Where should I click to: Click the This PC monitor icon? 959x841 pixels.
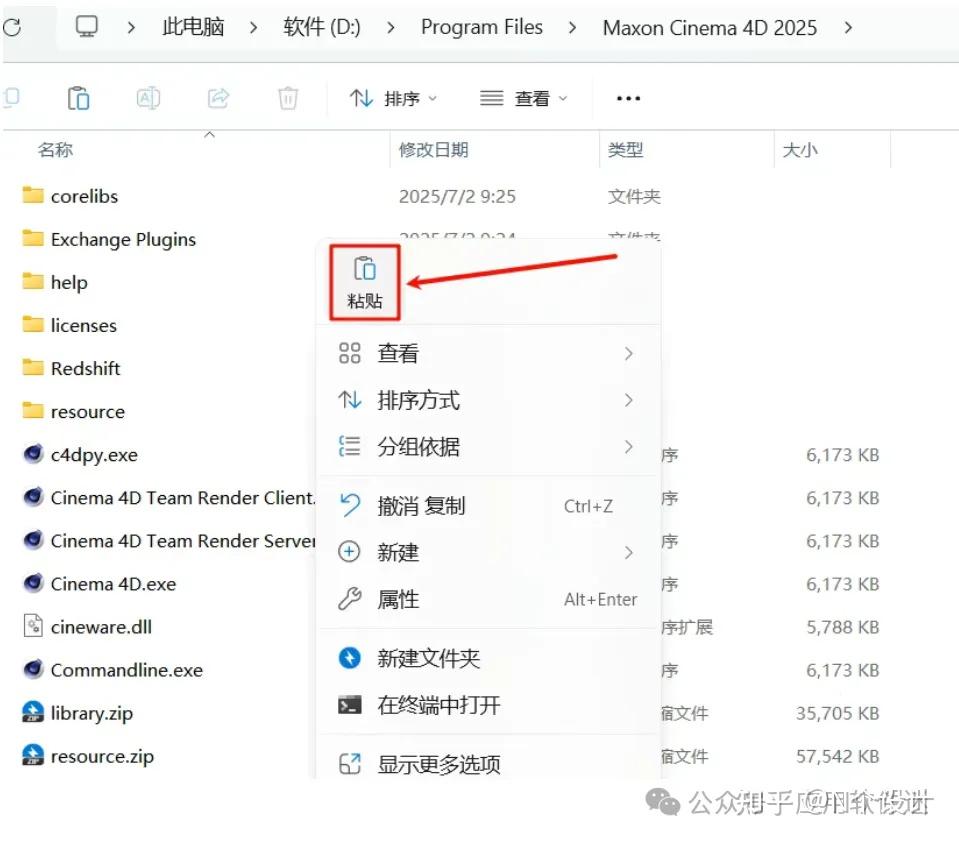pyautogui.click(x=86, y=26)
